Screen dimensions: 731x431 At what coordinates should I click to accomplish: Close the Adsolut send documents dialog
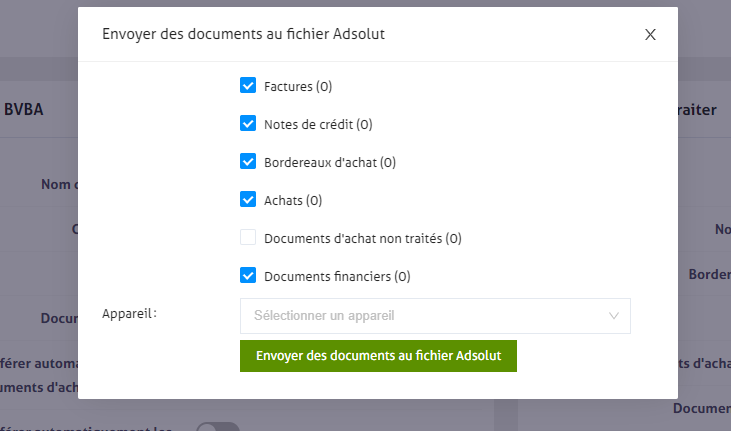[x=650, y=34]
